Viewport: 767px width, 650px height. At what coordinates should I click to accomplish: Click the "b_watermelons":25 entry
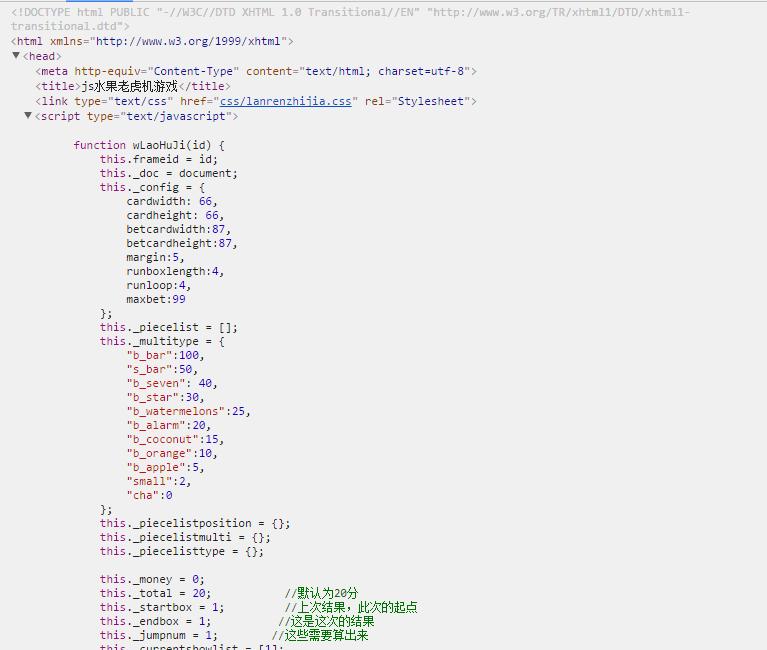click(x=188, y=411)
